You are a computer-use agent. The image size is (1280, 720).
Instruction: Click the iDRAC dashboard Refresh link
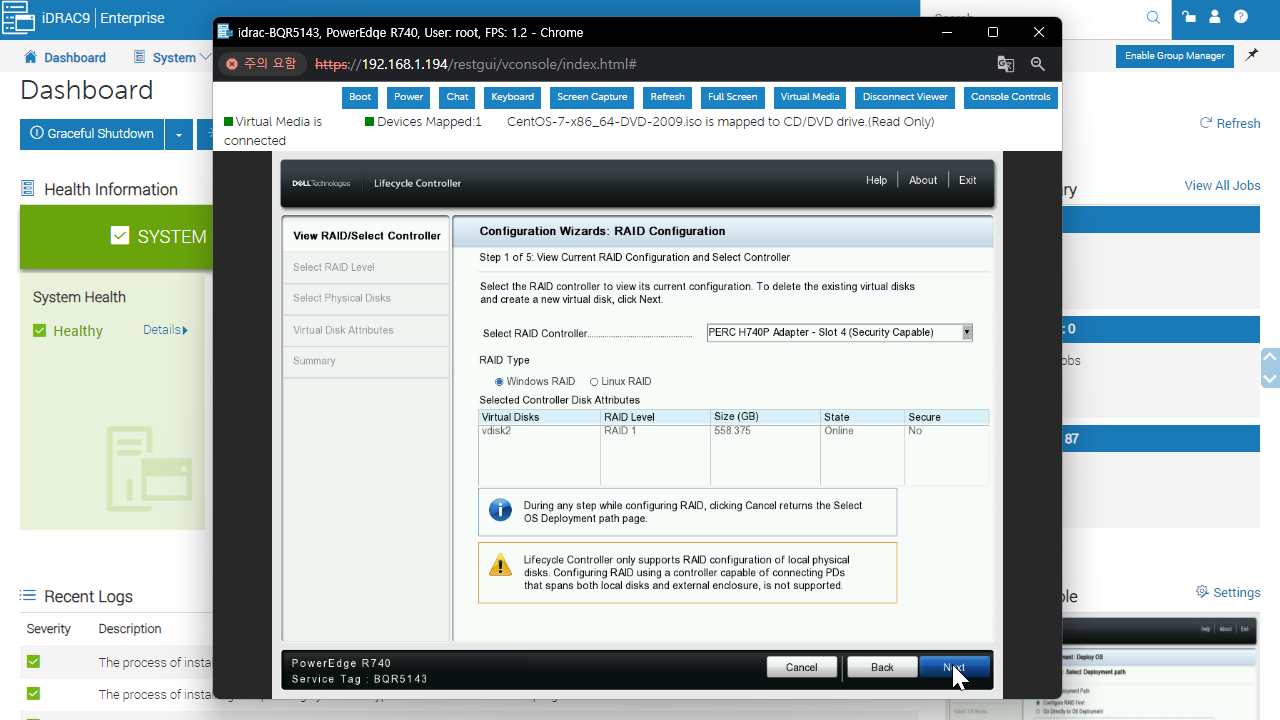point(1230,123)
